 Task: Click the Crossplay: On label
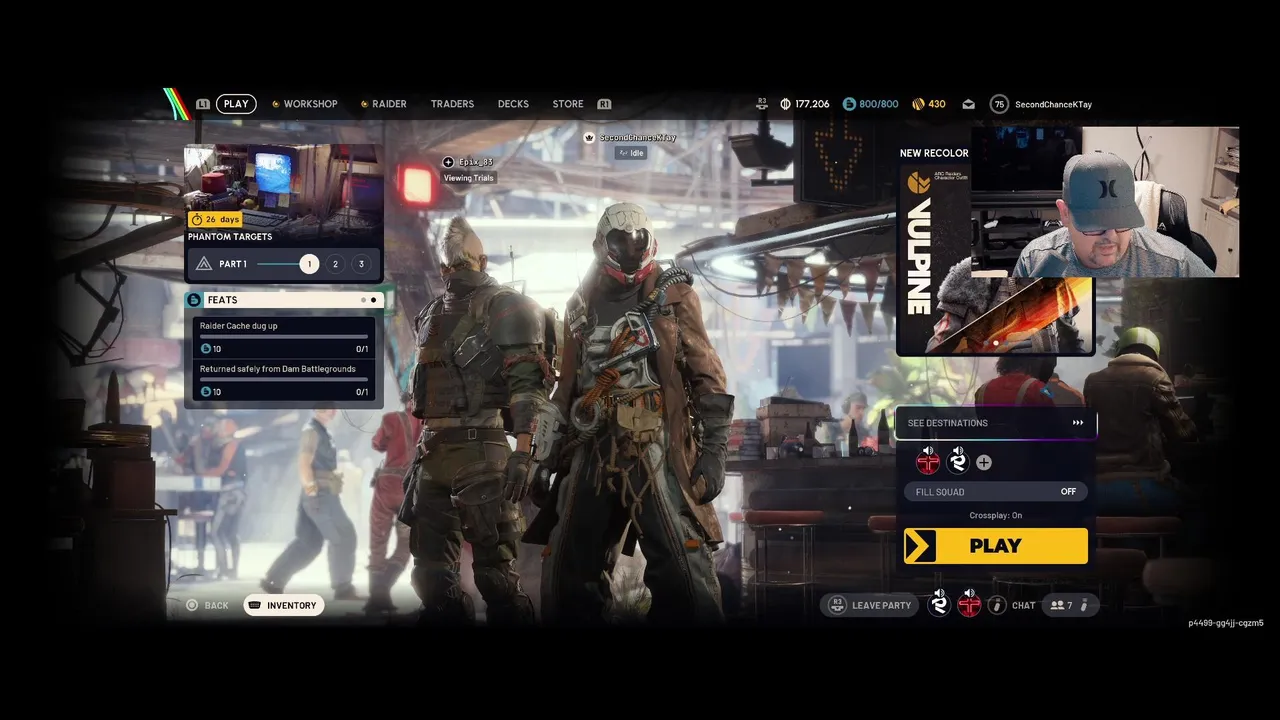996,516
